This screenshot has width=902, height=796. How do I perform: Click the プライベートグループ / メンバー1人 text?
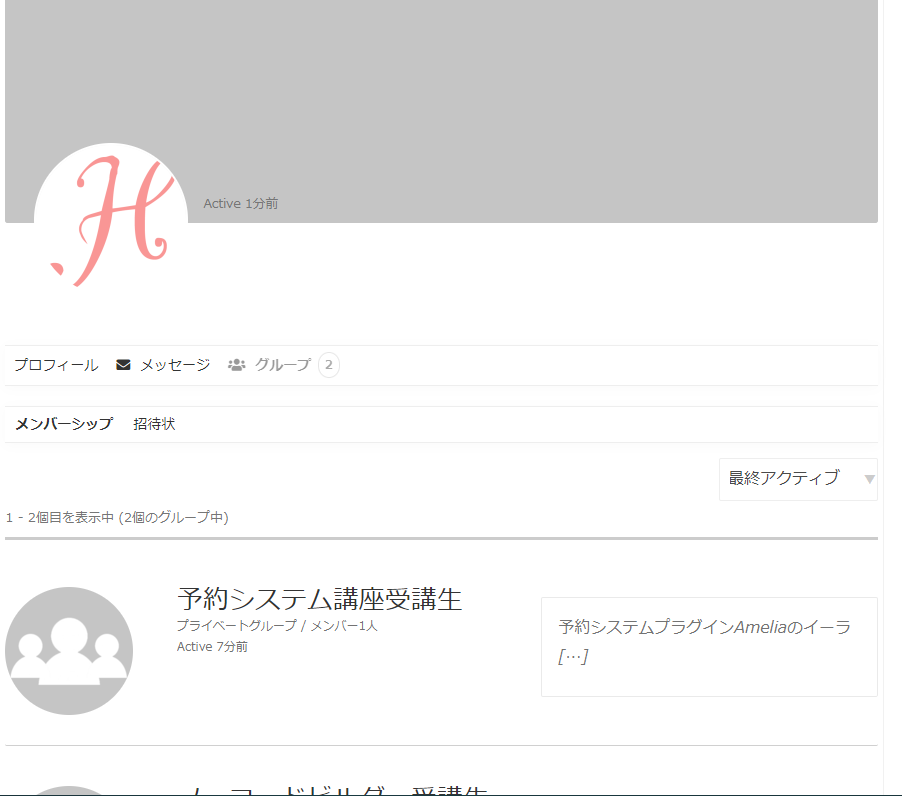pyautogui.click(x=277, y=626)
